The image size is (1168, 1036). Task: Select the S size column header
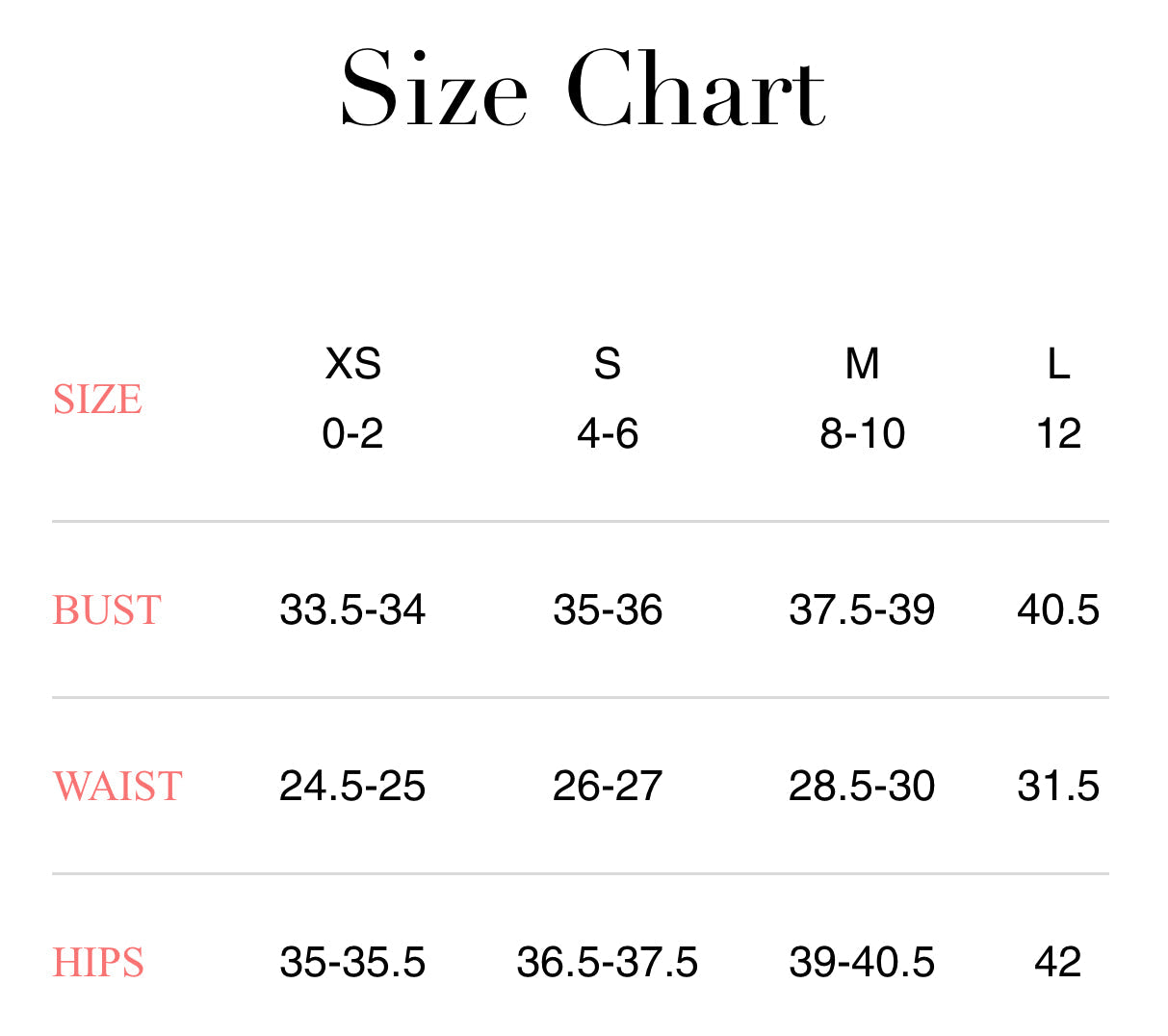[607, 364]
